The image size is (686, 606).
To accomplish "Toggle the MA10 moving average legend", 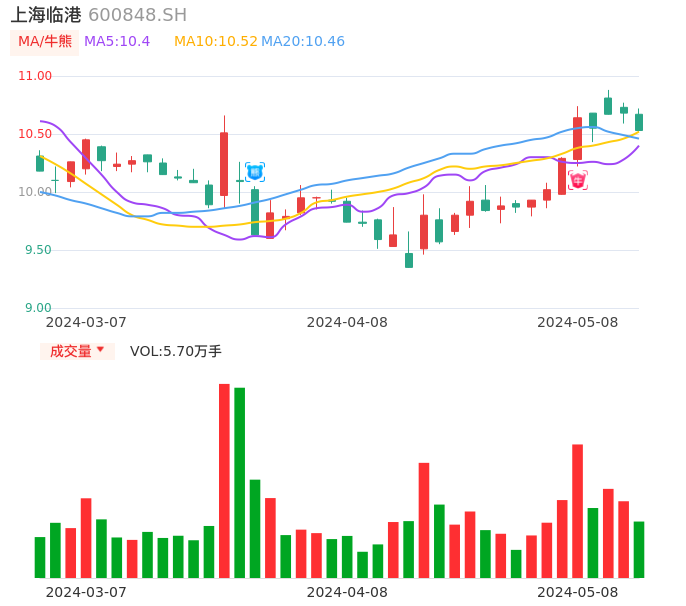I will click(215, 41).
